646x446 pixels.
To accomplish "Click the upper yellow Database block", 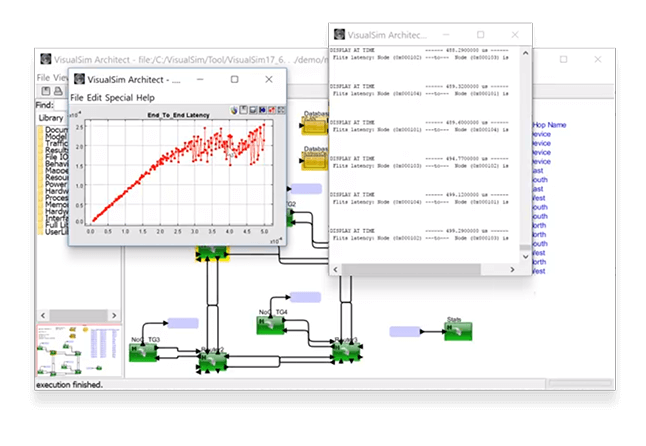I will click(x=316, y=123).
